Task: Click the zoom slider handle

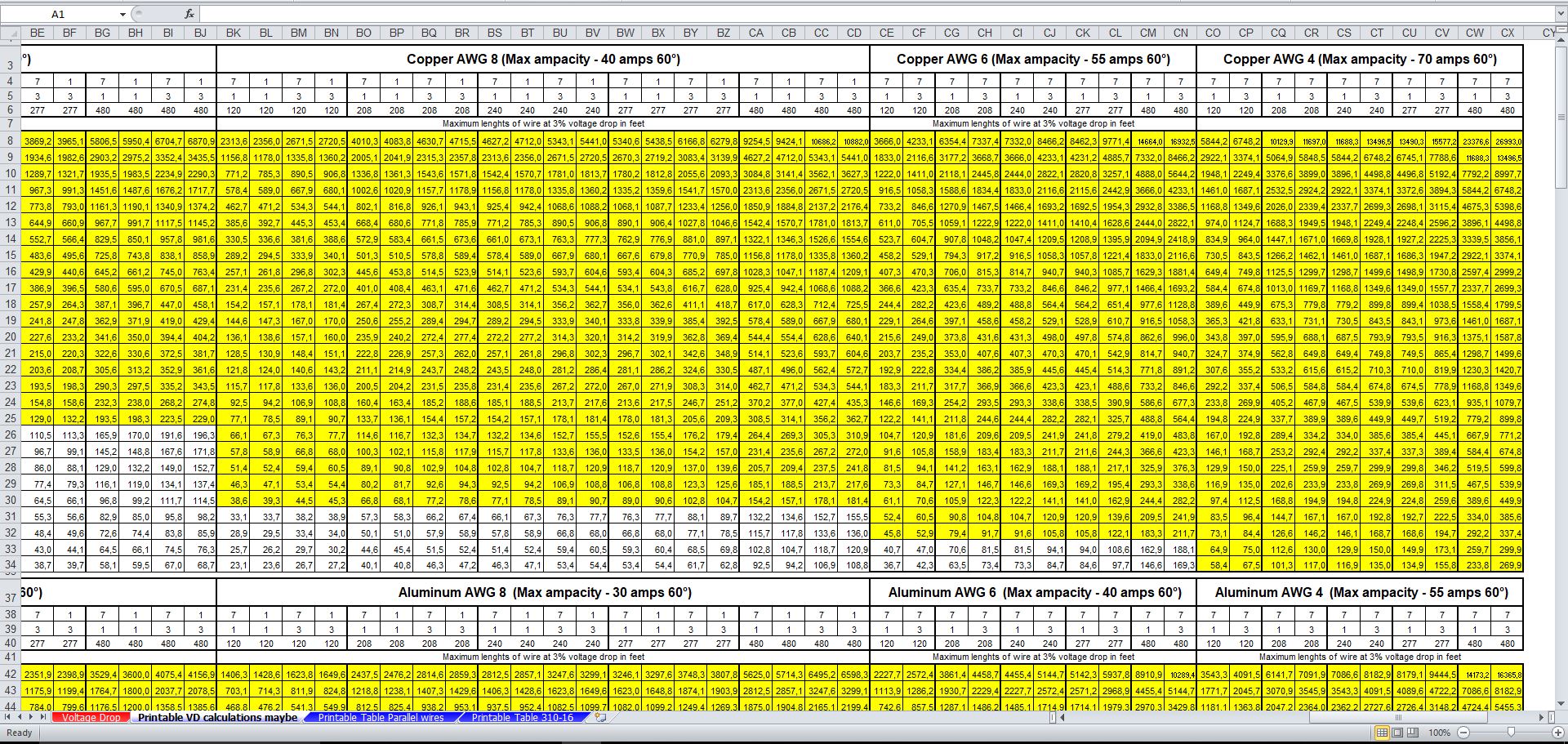Action: pyautogui.click(x=1511, y=733)
